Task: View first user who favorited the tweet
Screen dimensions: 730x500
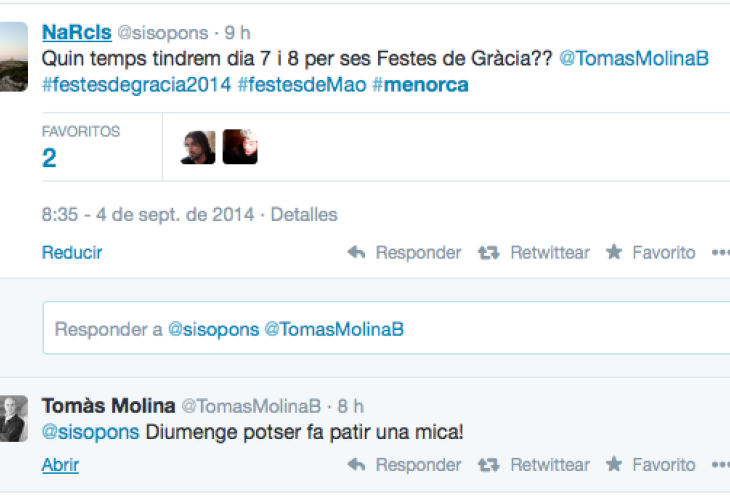Action: (x=198, y=147)
